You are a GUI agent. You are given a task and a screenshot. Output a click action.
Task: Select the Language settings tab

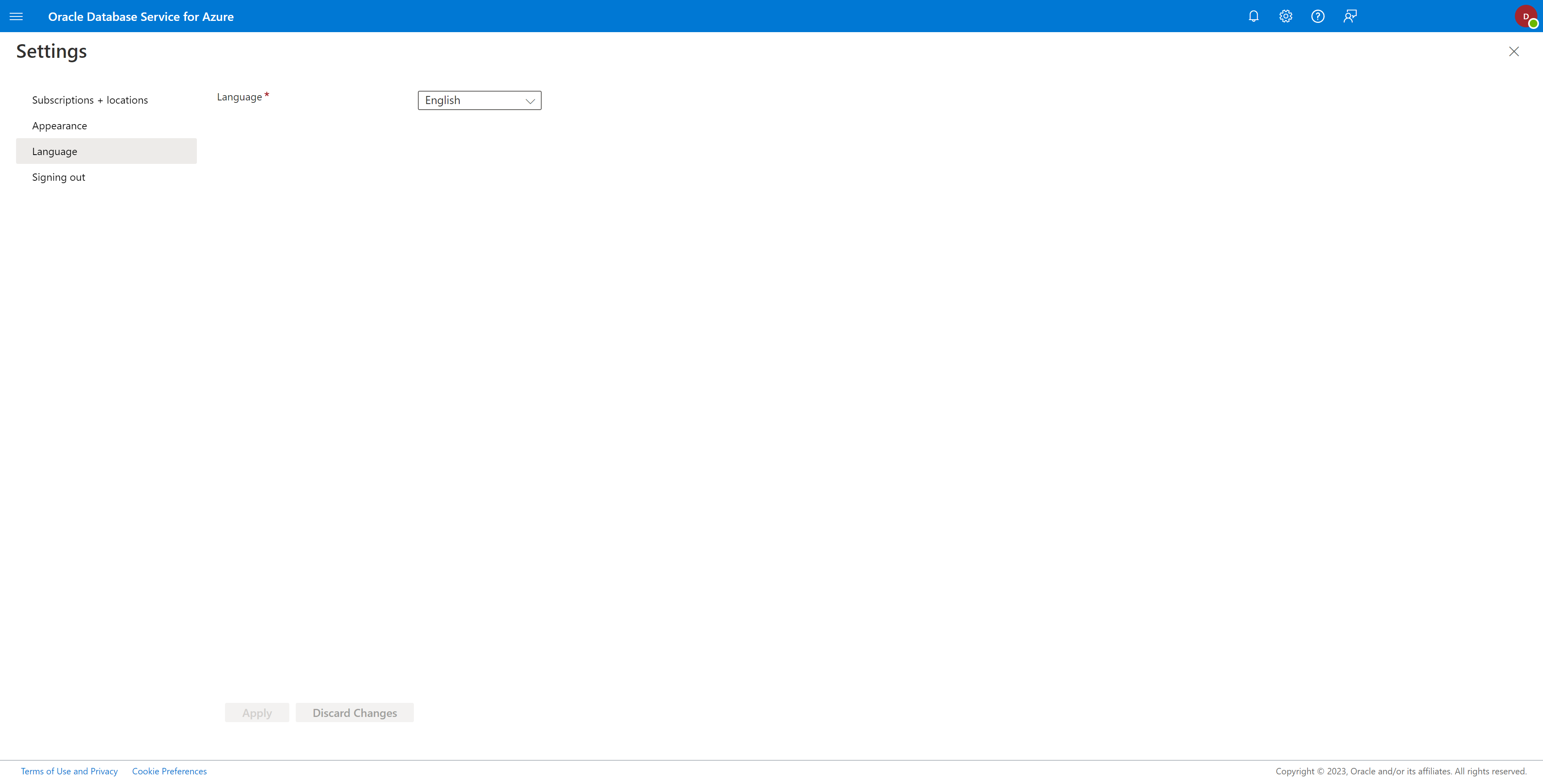pyautogui.click(x=54, y=151)
